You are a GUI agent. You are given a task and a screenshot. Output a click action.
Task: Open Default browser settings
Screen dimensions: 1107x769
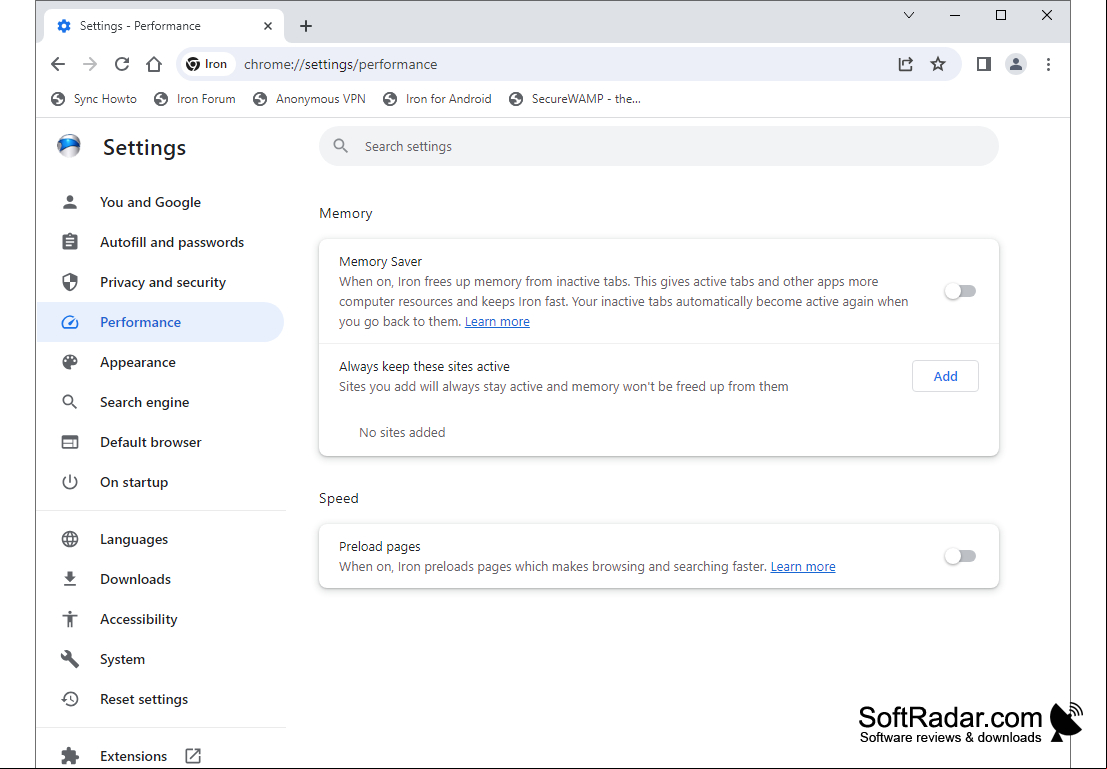point(161,442)
